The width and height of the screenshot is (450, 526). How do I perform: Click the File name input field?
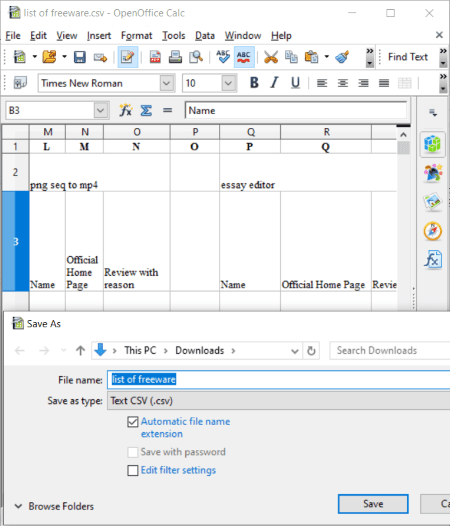279,380
